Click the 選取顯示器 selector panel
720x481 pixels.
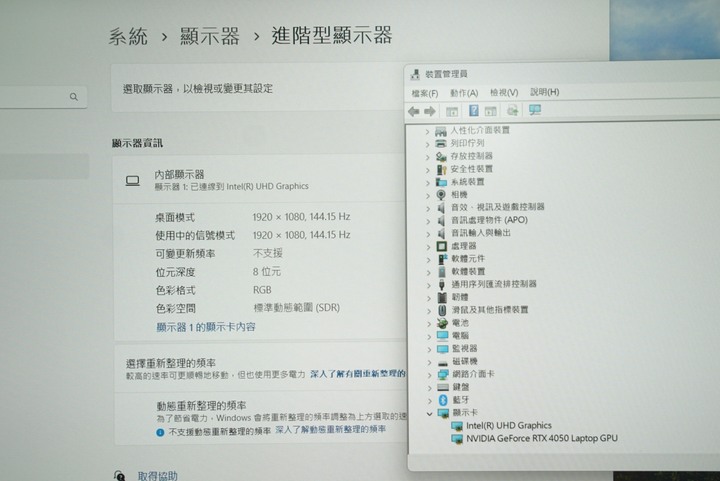(257, 88)
